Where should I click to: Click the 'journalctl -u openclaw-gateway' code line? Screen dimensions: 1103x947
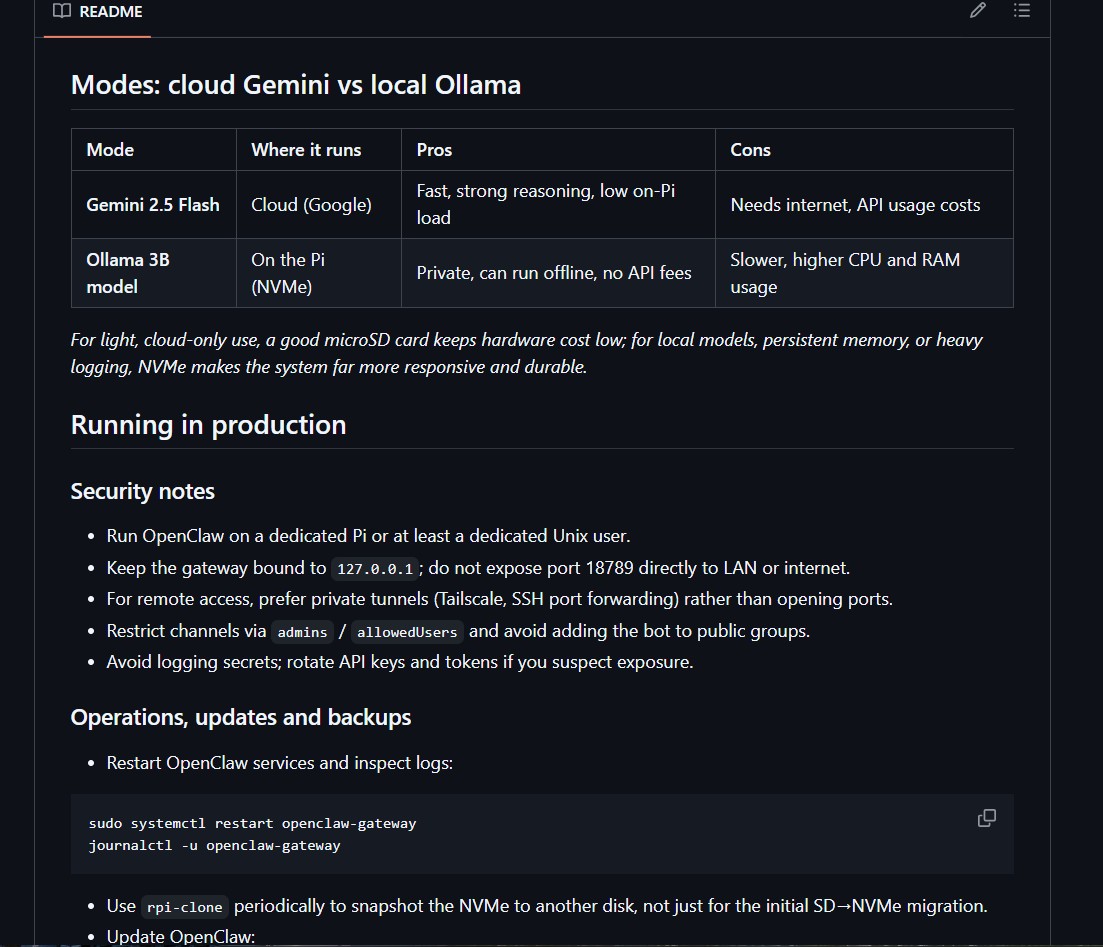[215, 846]
